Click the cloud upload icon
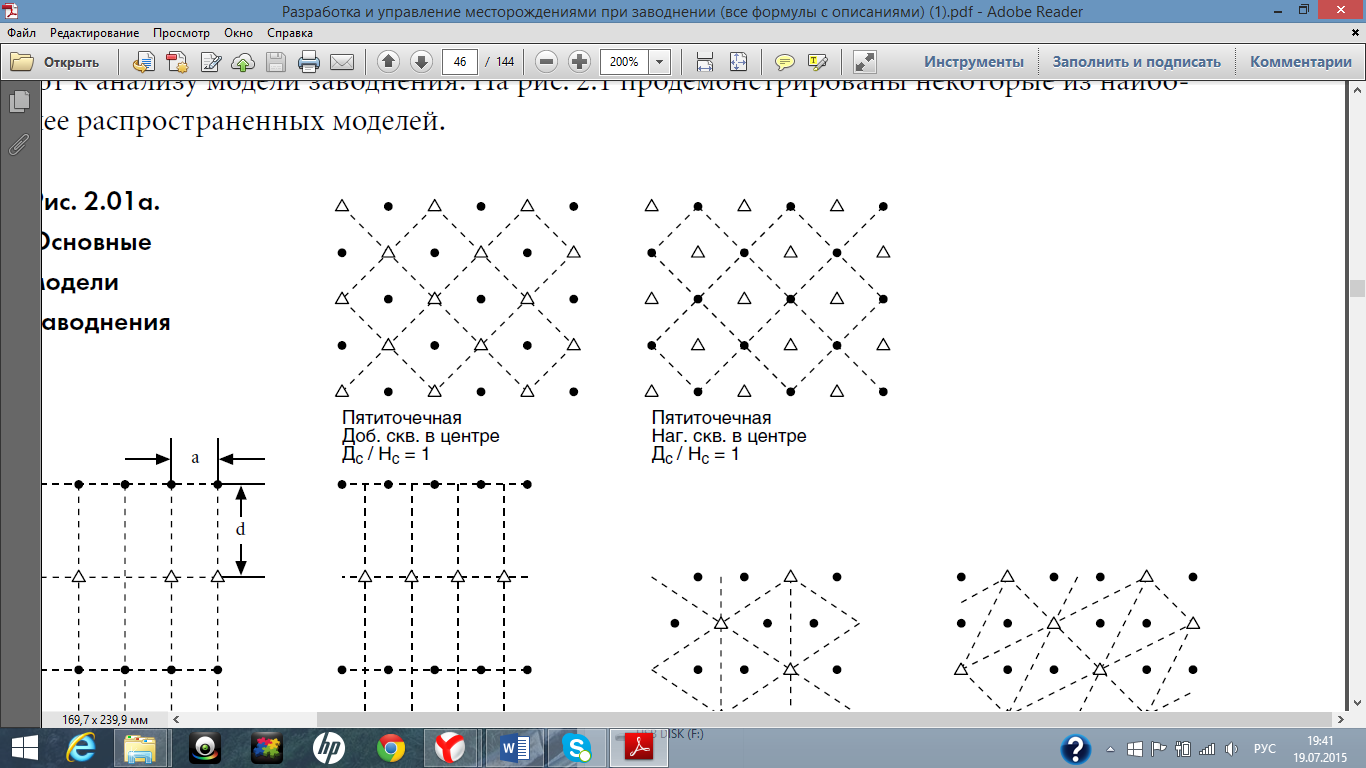 click(243, 62)
